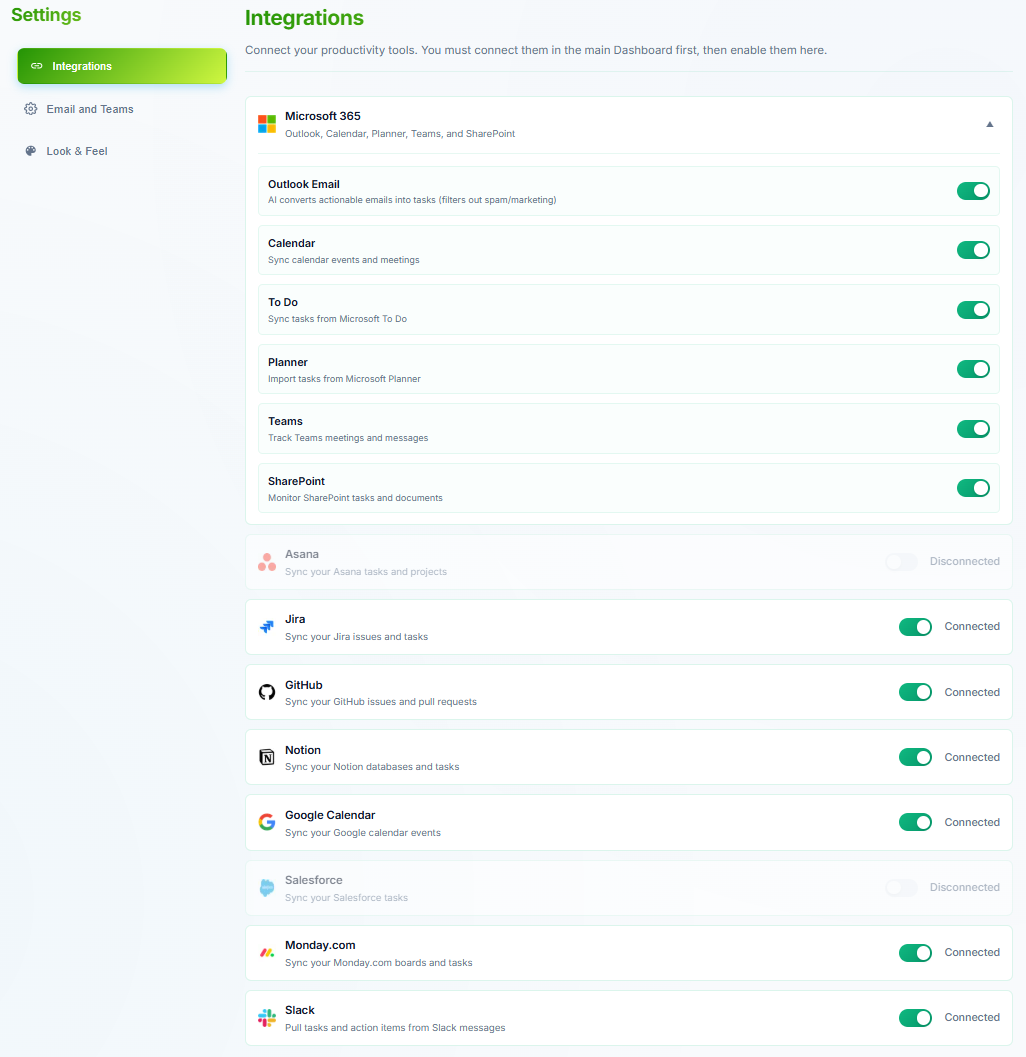Click the GitHub octocat icon
This screenshot has width=1026, height=1057.
tap(267, 692)
